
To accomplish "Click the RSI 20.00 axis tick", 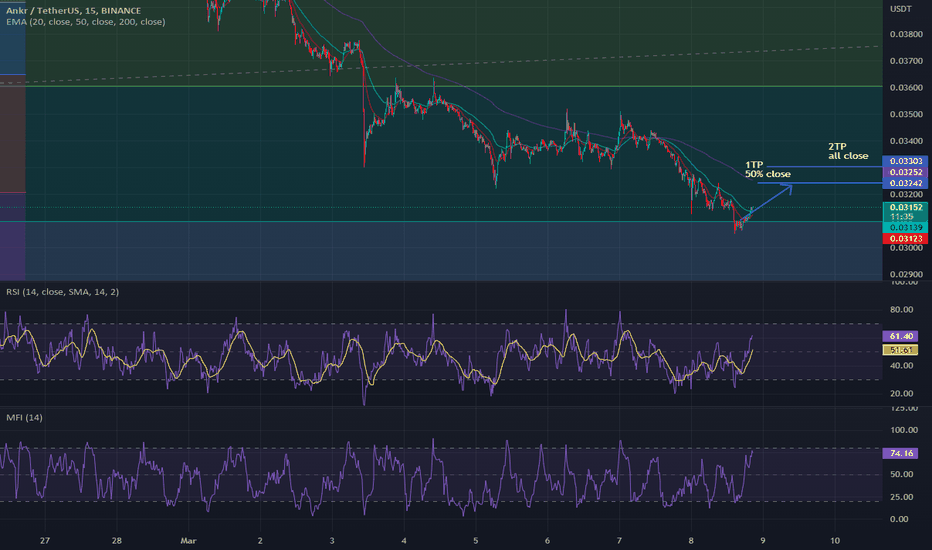I will tap(901, 393).
